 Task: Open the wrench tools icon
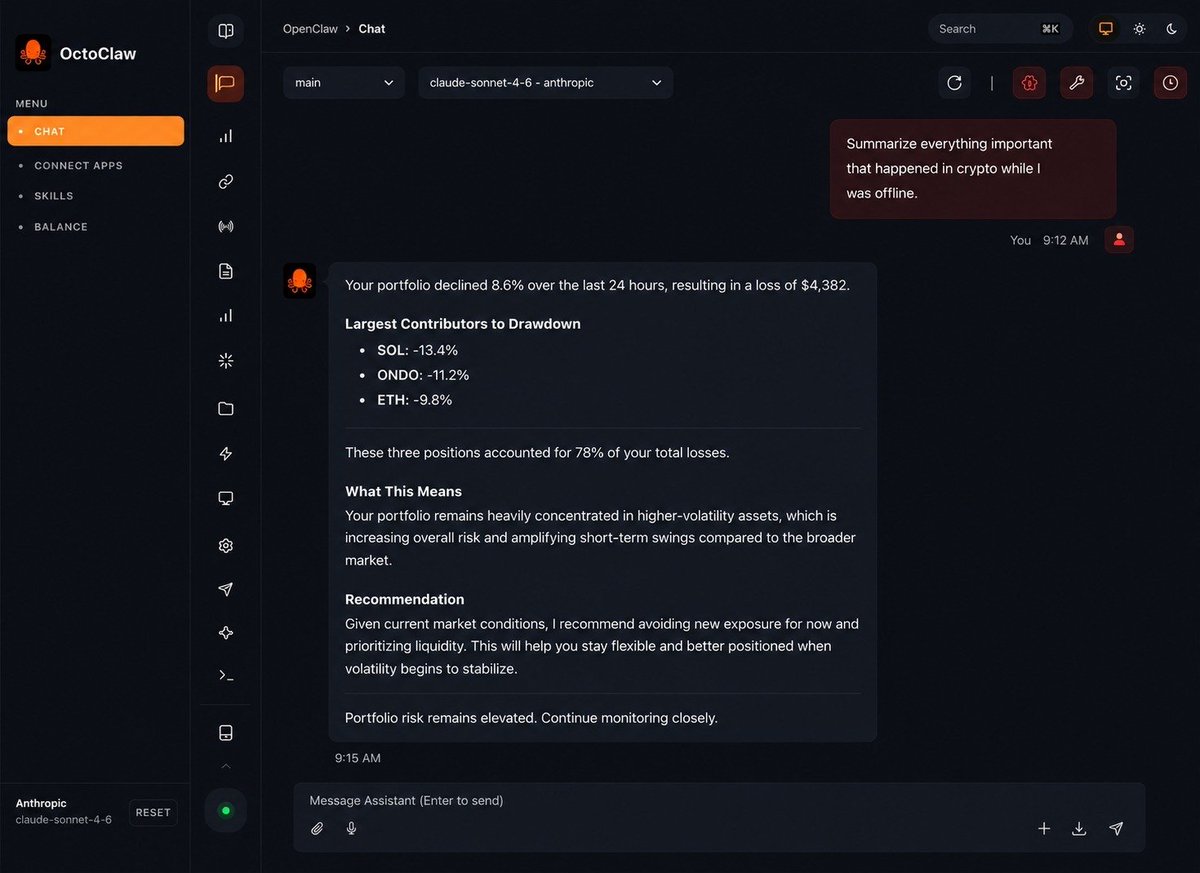click(x=1076, y=83)
